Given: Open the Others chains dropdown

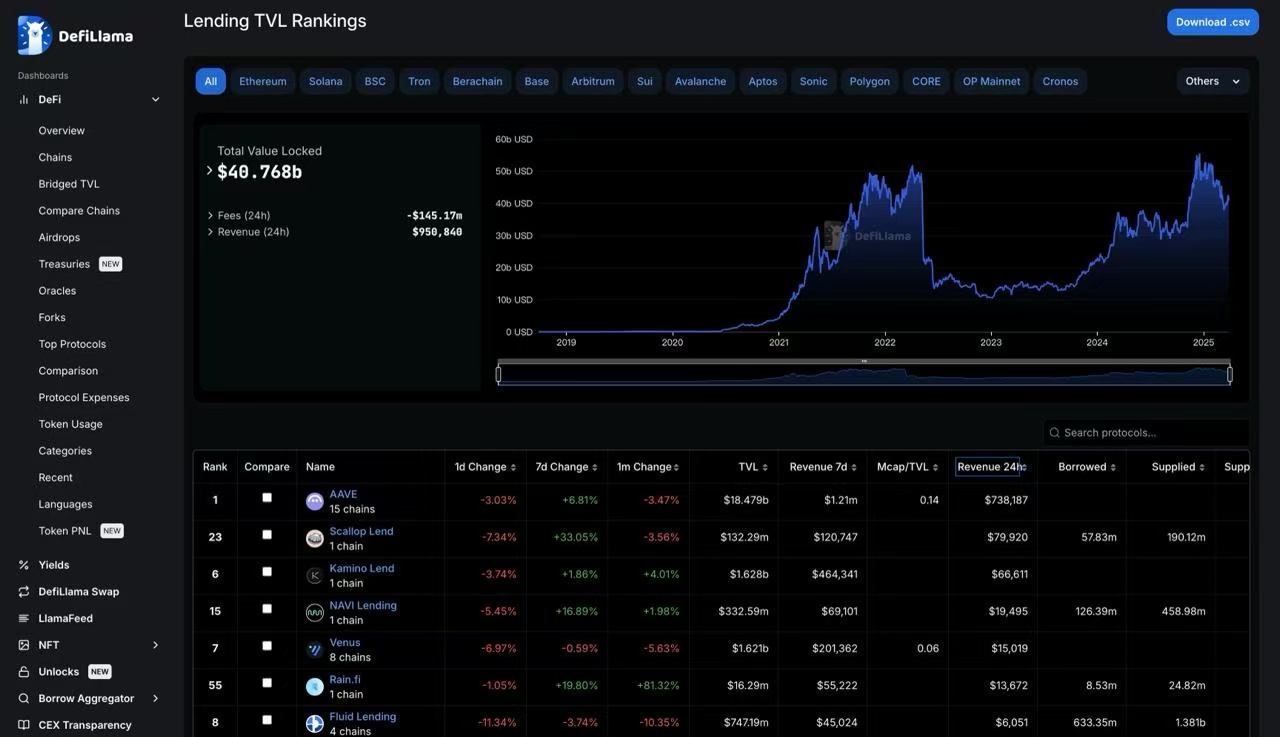Looking at the screenshot, I should [x=1213, y=82].
